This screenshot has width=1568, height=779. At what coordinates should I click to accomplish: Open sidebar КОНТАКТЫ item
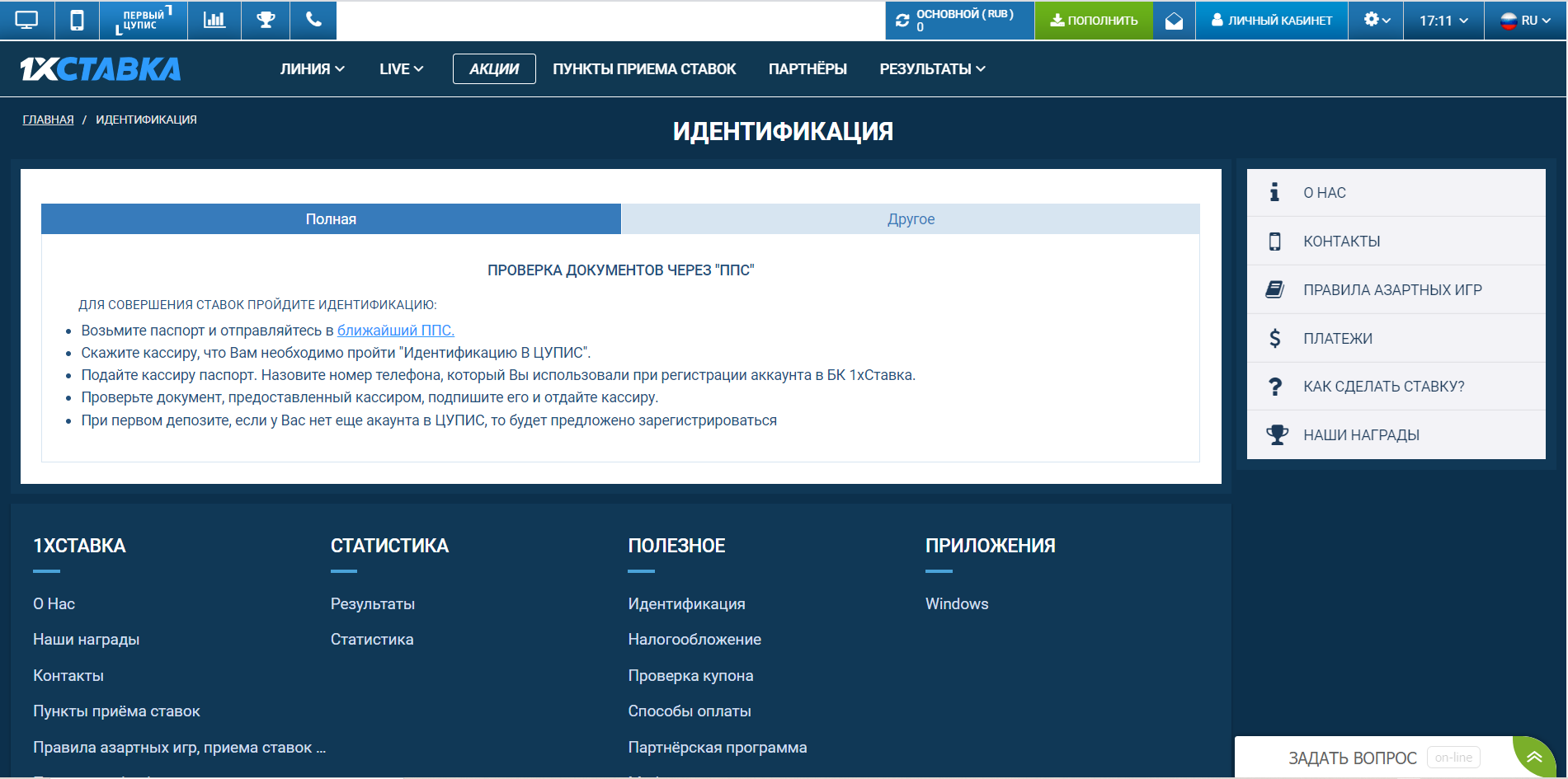tap(1396, 242)
